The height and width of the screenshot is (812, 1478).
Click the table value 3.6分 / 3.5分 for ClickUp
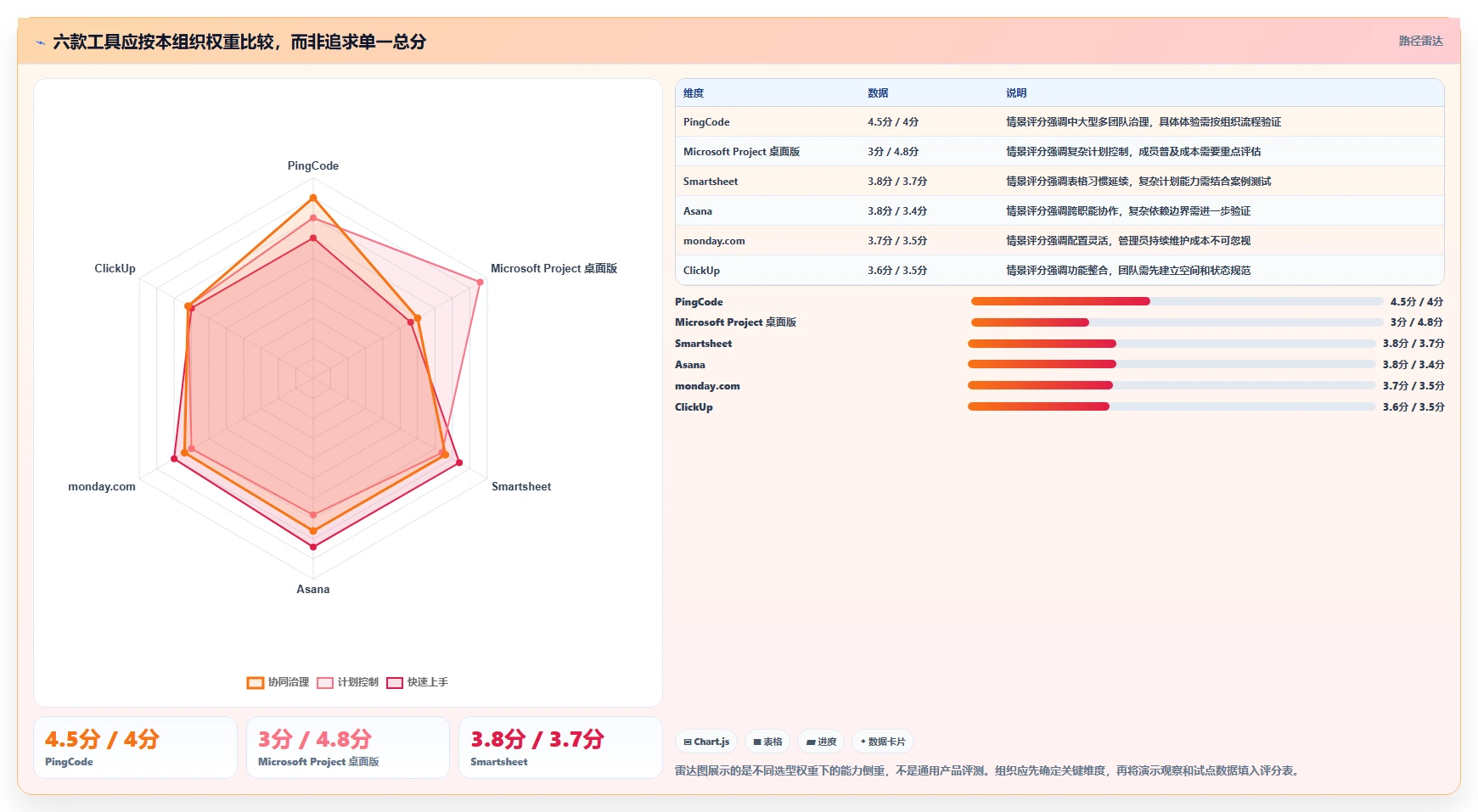click(x=897, y=271)
